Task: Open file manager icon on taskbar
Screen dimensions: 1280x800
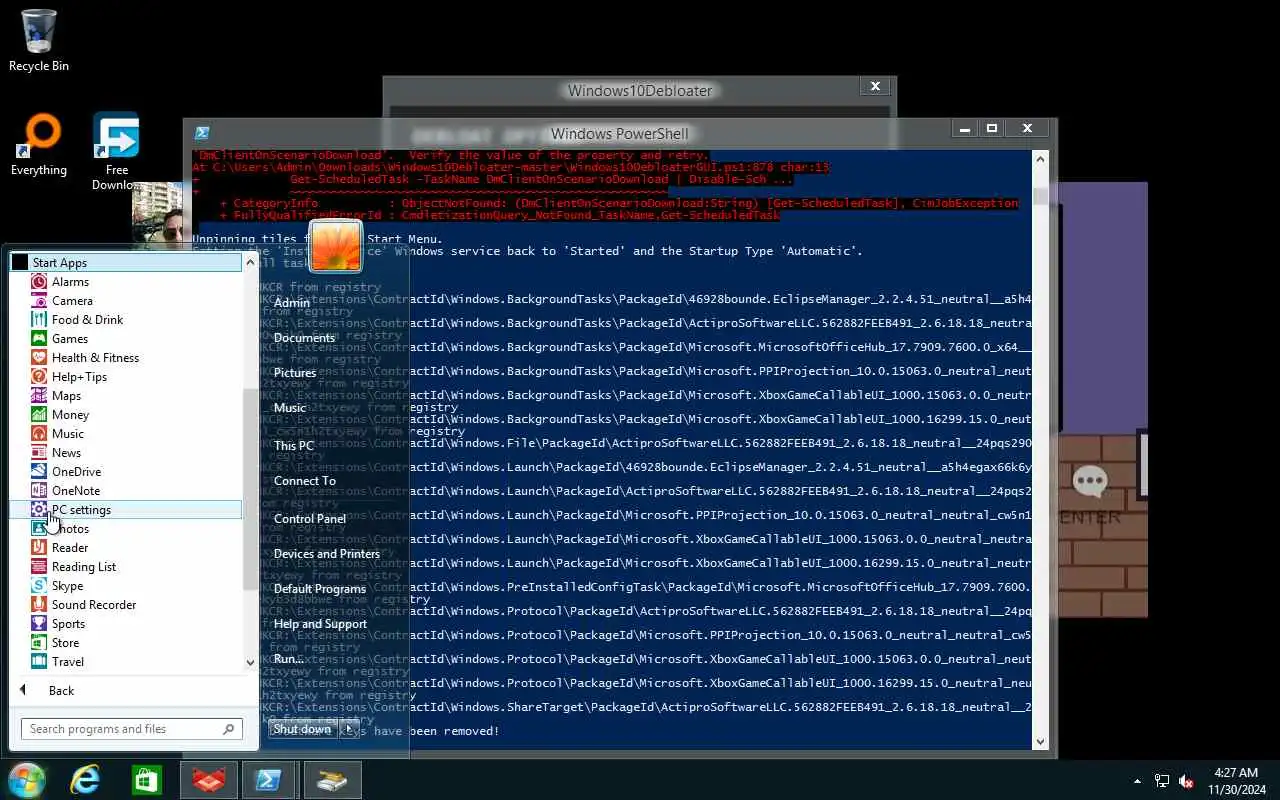Action: (x=332, y=780)
